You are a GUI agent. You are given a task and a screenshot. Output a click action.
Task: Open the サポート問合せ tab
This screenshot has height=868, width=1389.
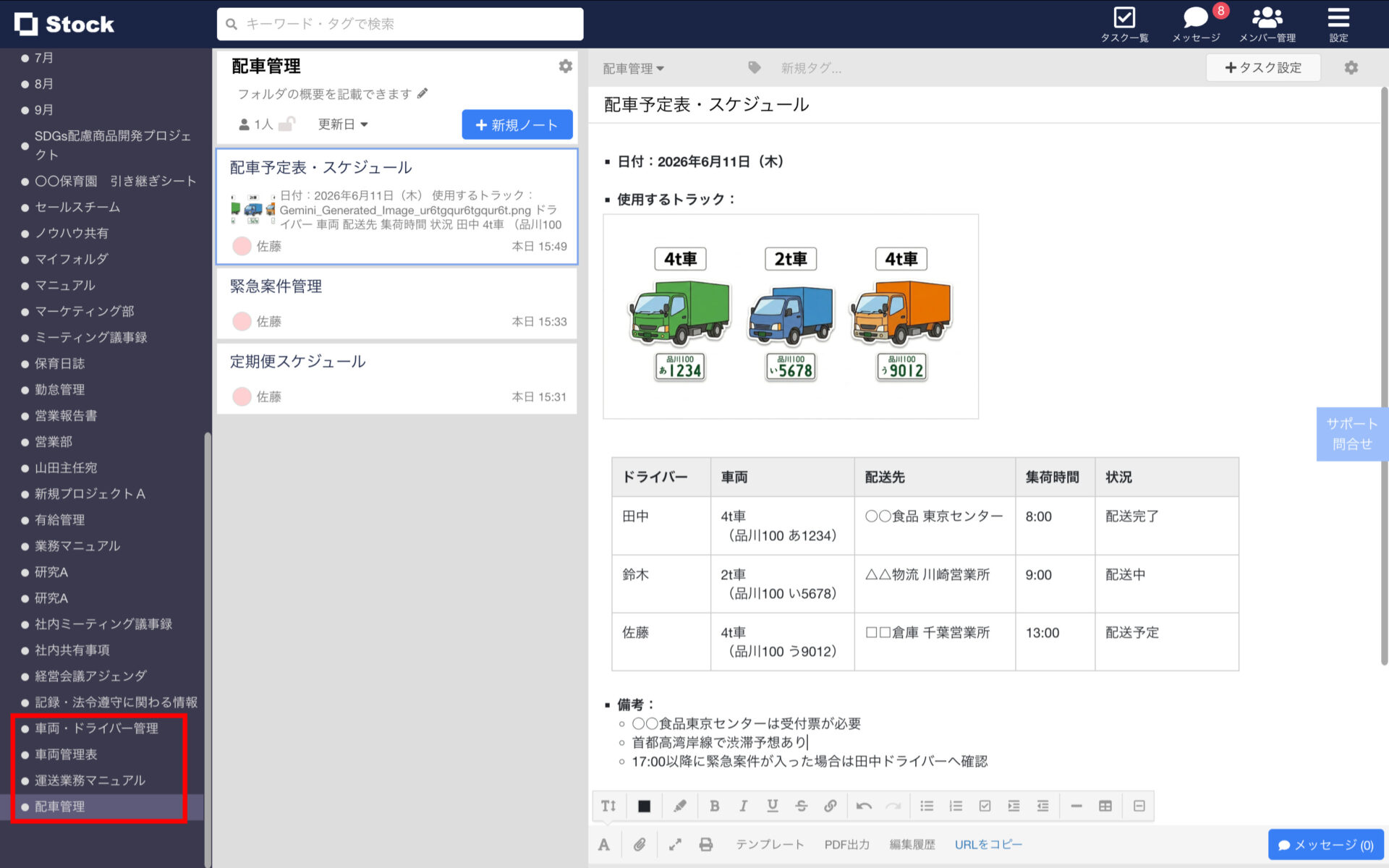click(1352, 434)
